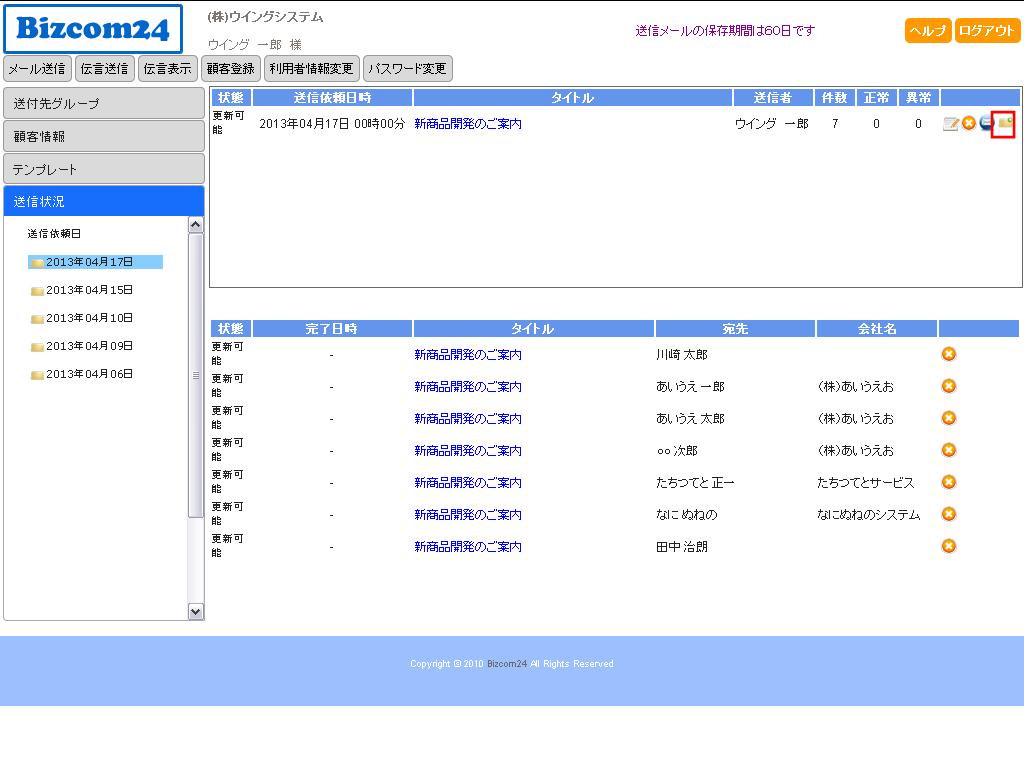
Task: Click the blue mail icon in the top request row
Action: tap(986, 123)
